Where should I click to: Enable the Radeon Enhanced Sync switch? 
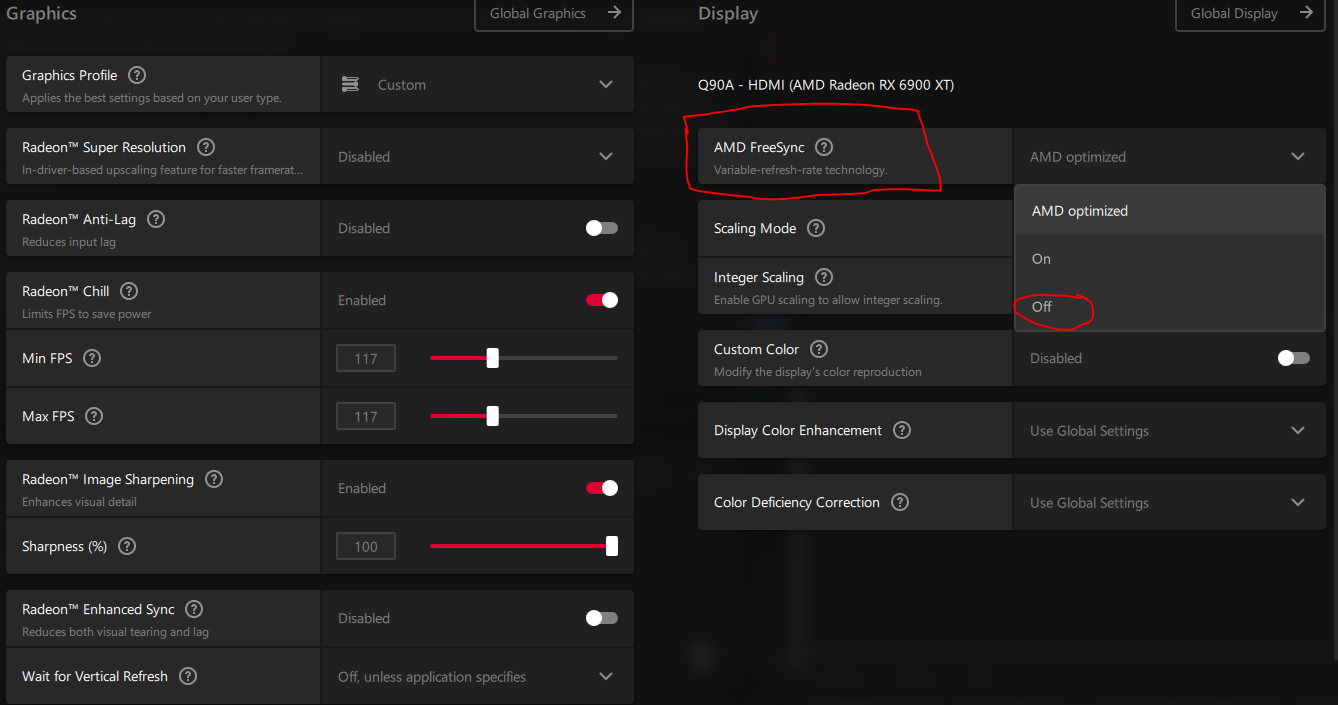[x=602, y=618]
